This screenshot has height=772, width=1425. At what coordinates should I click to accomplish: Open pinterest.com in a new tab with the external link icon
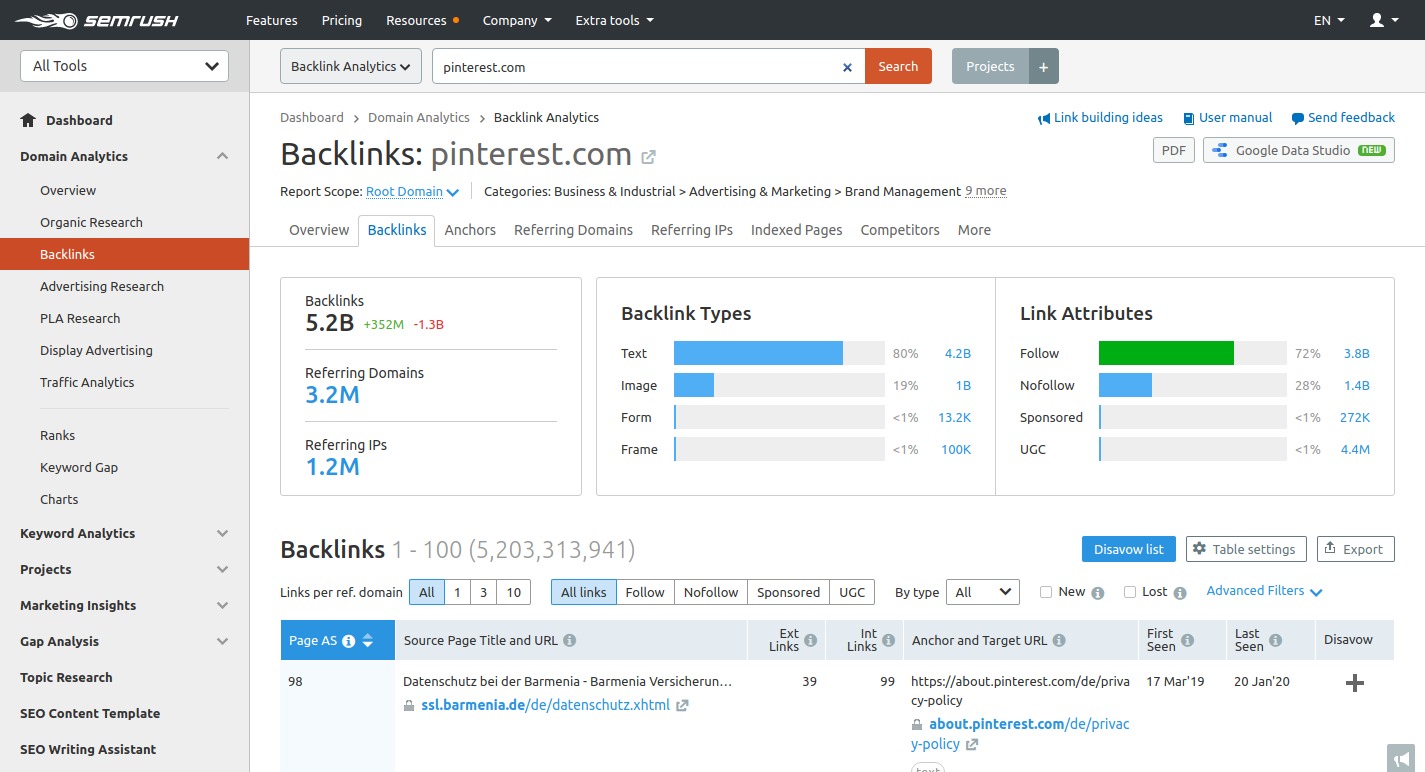point(648,157)
